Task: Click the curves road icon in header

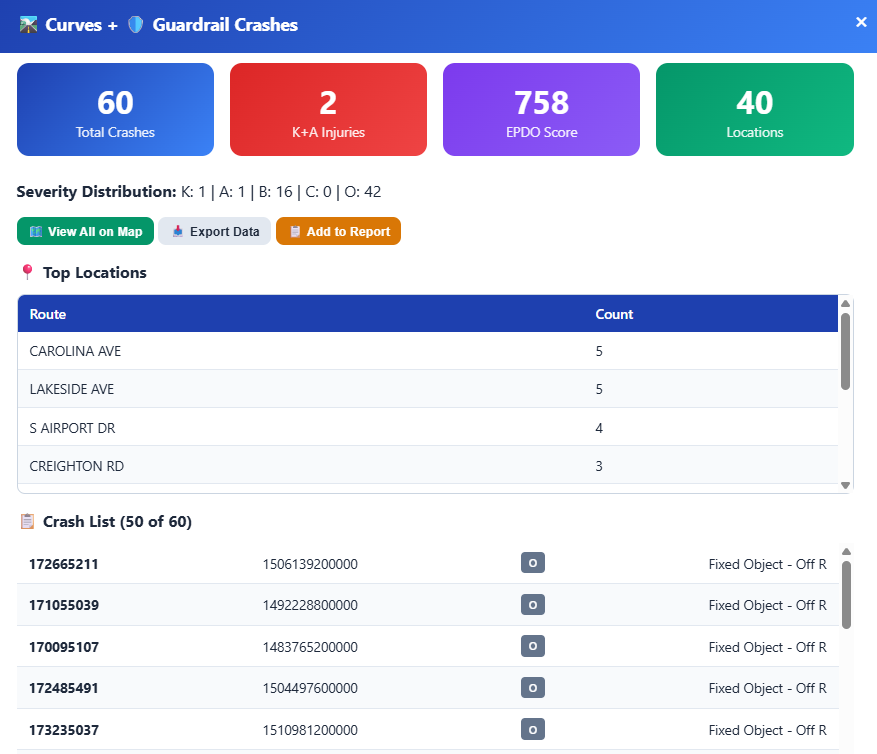Action: (x=29, y=25)
